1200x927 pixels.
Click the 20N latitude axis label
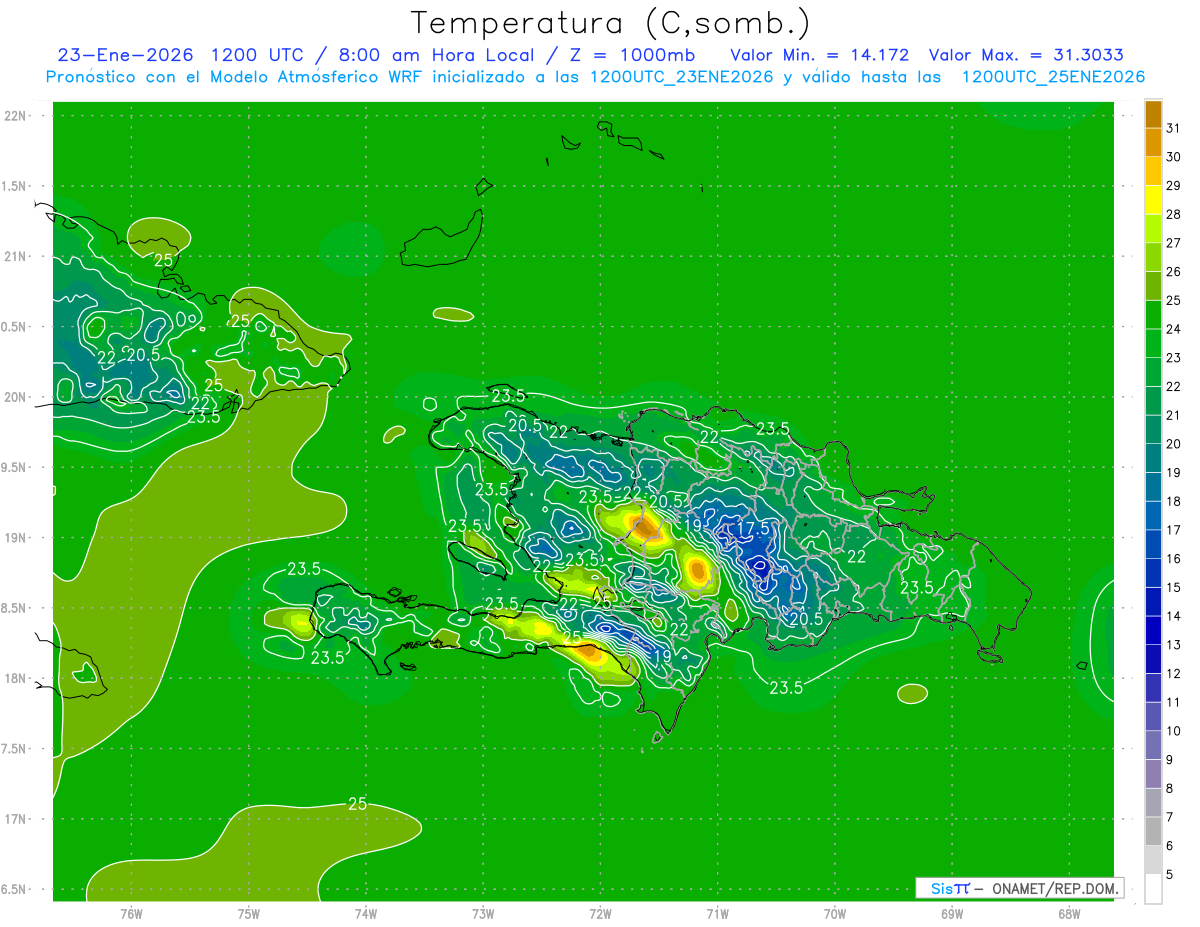[x=16, y=397]
